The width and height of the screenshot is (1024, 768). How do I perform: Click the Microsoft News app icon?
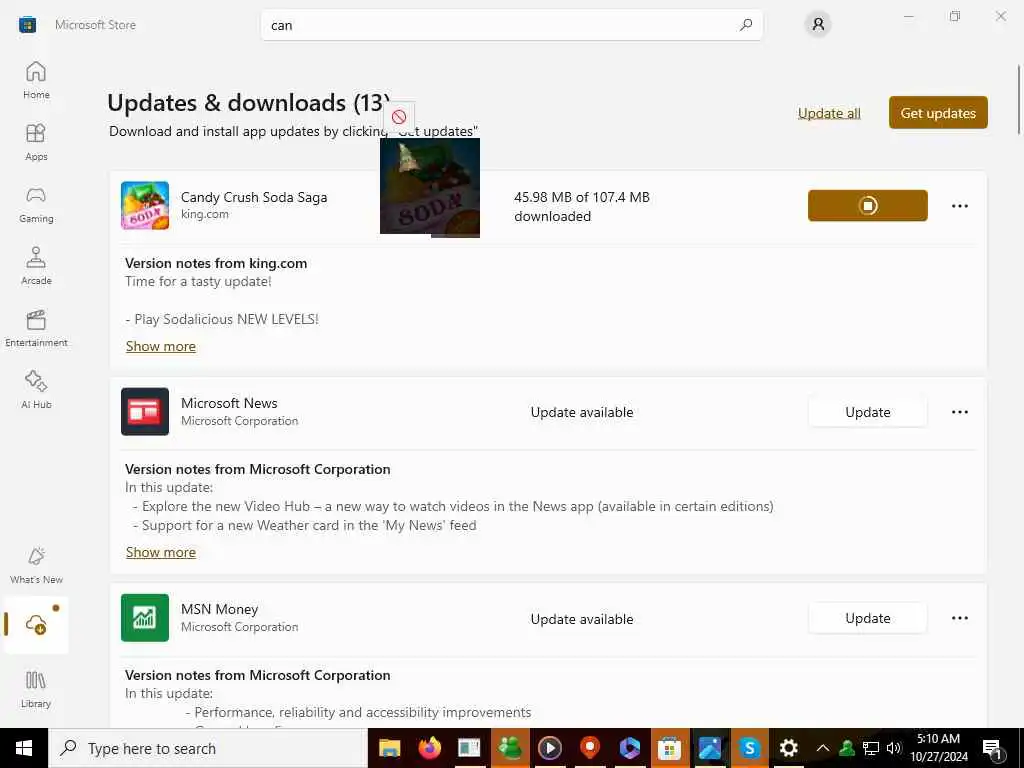(x=145, y=411)
